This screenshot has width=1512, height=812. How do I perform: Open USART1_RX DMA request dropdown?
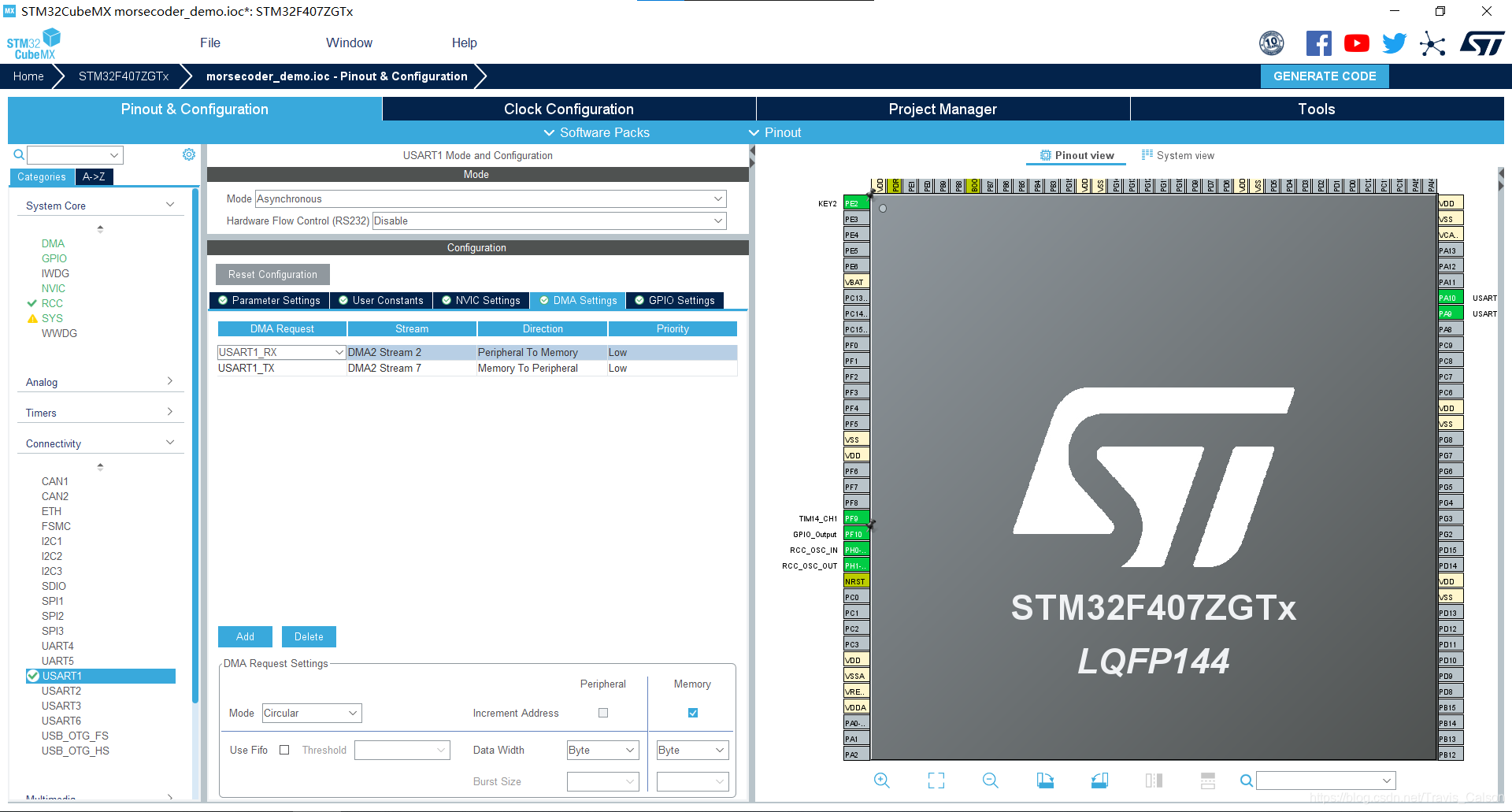tap(281, 352)
